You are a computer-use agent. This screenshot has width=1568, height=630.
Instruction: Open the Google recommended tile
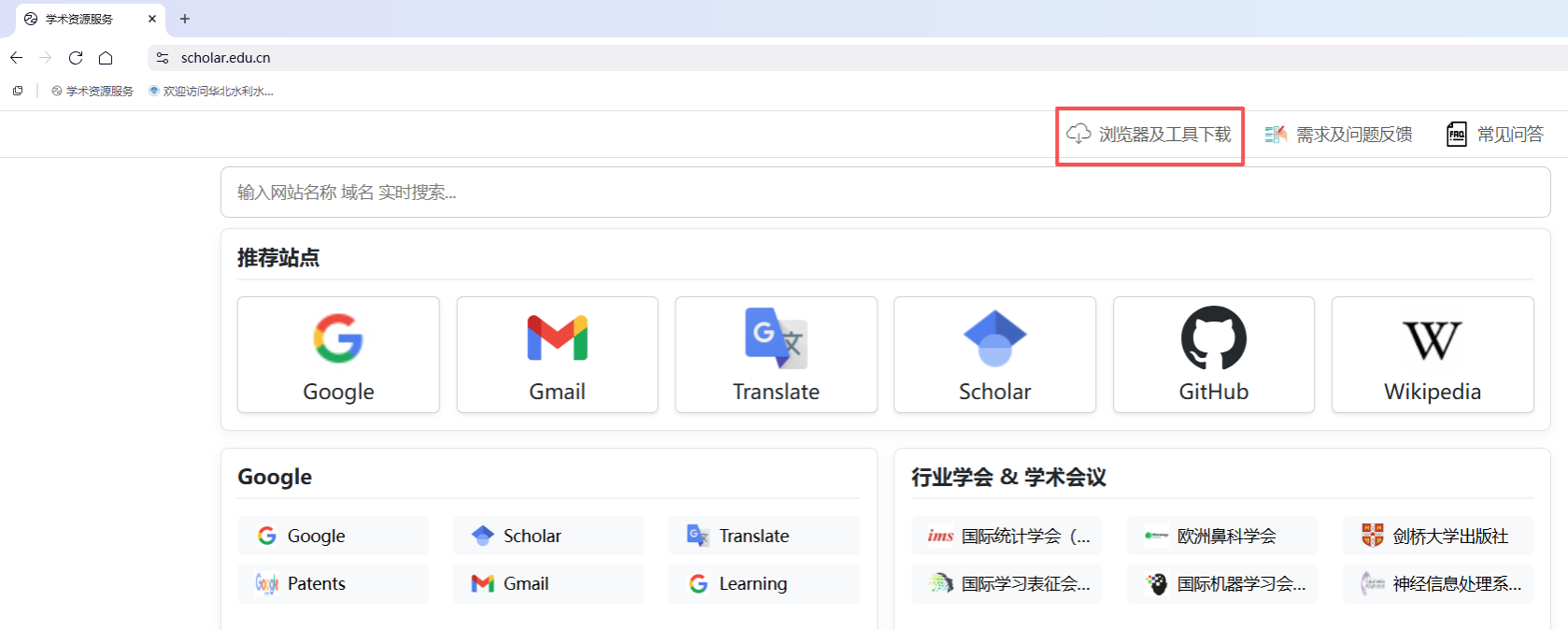[x=338, y=354]
